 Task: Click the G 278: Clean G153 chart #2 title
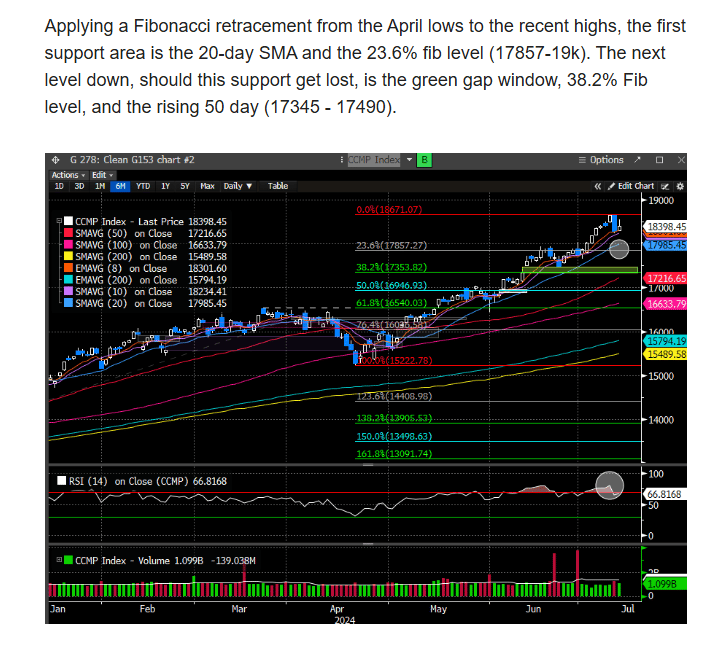click(x=132, y=160)
